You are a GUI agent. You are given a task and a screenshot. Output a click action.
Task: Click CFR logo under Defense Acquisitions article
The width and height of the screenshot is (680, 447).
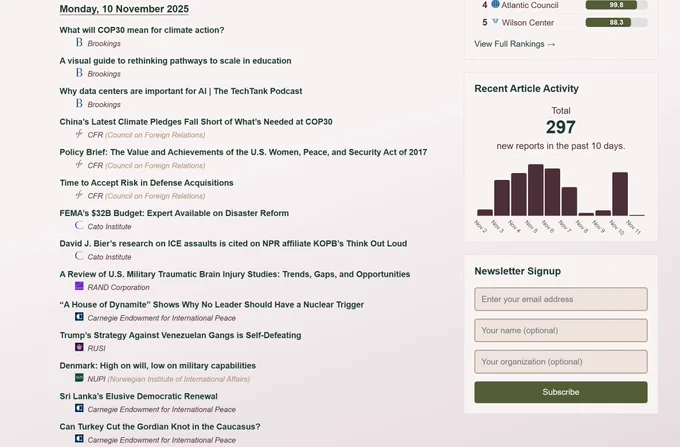(x=79, y=195)
